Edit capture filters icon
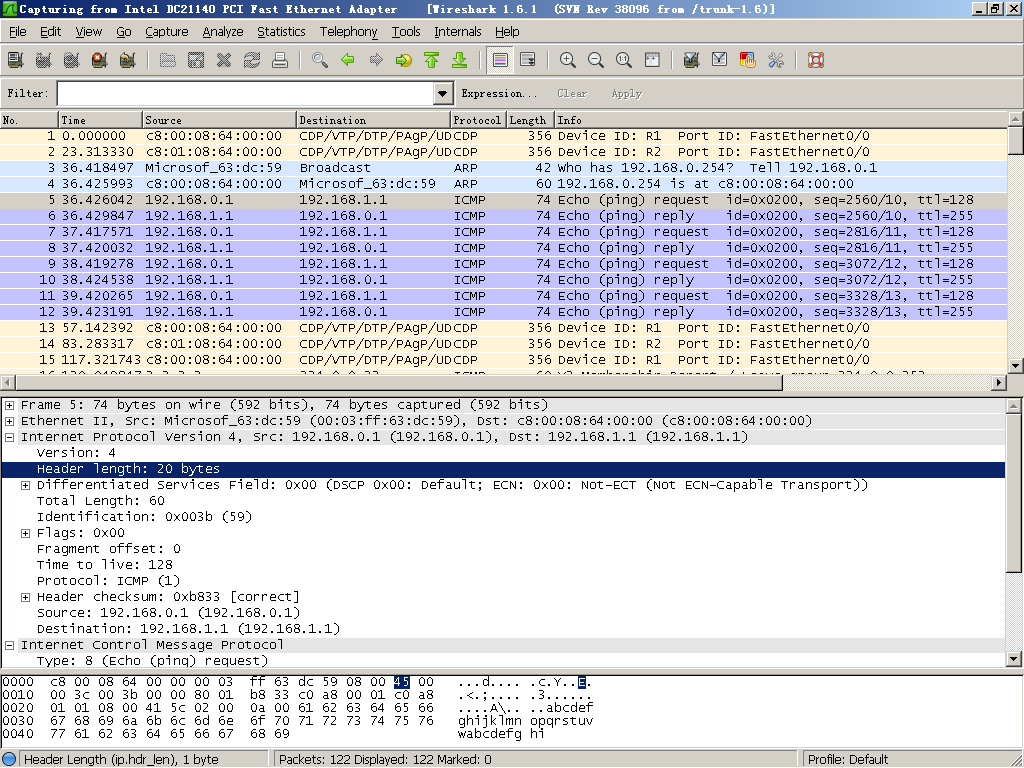This screenshot has width=1024, height=768. click(692, 60)
